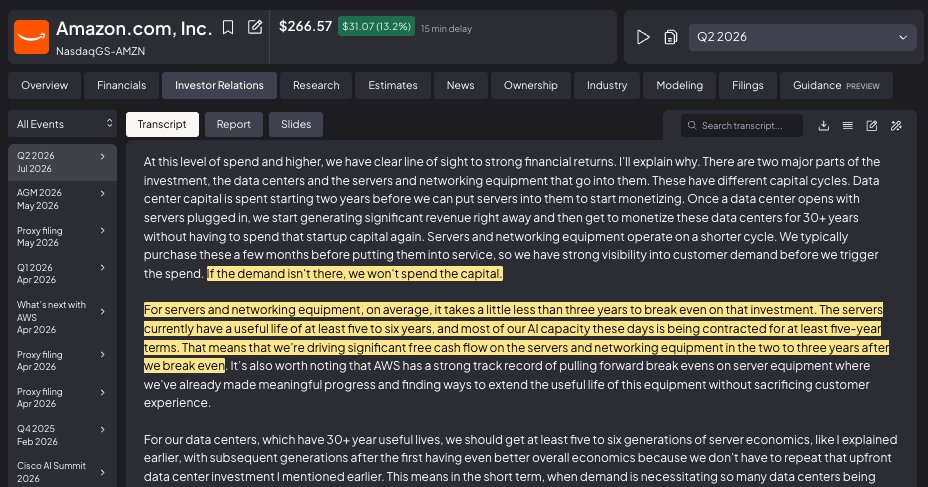The height and width of the screenshot is (487, 928).
Task: Click the copy documents icon near play button
Action: [671, 37]
